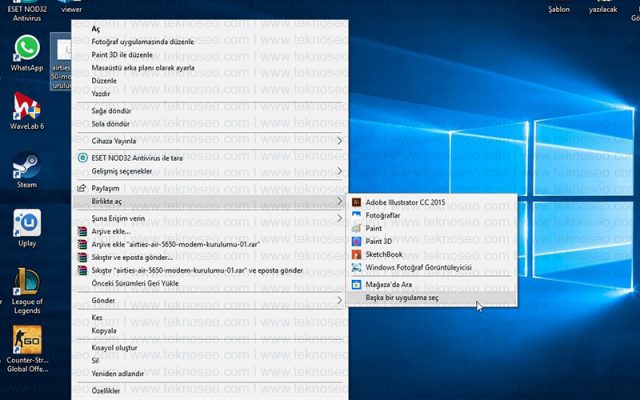640x400 pixels.
Task: Expand the Birlikte aç submenu arrow
Action: tap(339, 201)
